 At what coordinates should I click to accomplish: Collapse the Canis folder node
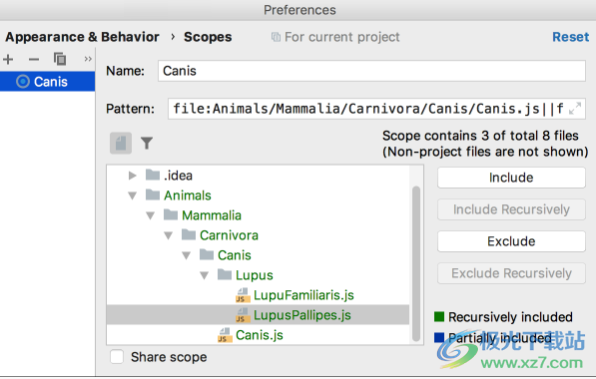[x=186, y=255]
